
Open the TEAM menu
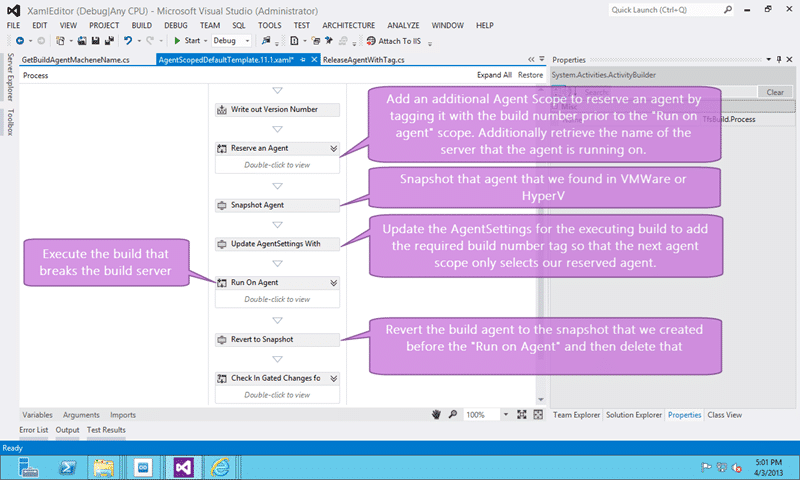210,25
